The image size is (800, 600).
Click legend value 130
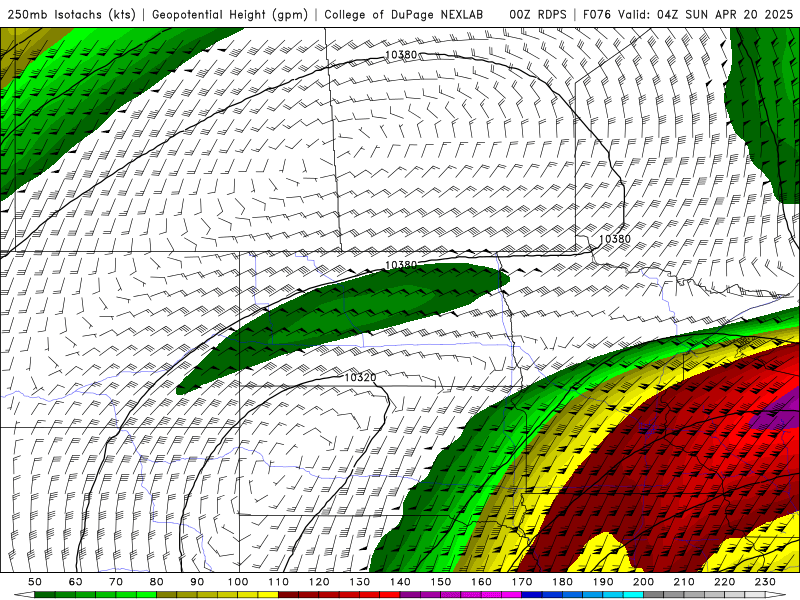(359, 582)
